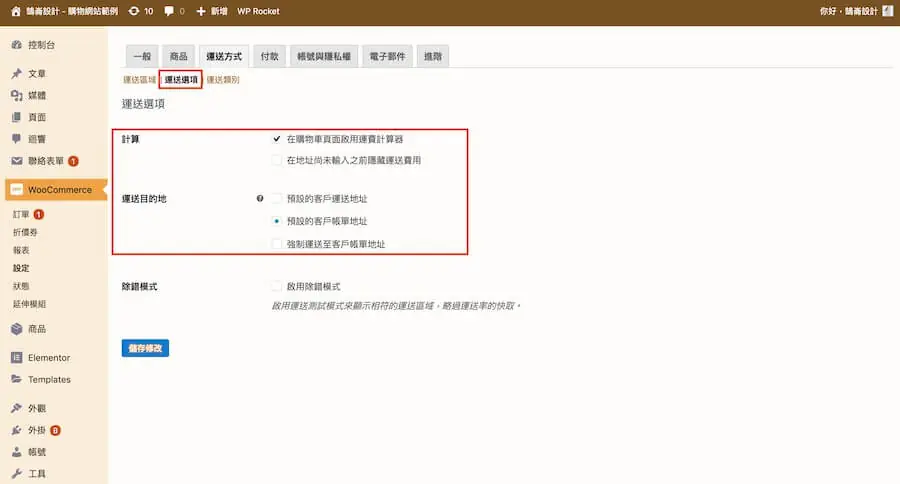Screen dimensions: 900x484
Task: Open 外掛 plugin icon in sidebar
Action: [17, 430]
